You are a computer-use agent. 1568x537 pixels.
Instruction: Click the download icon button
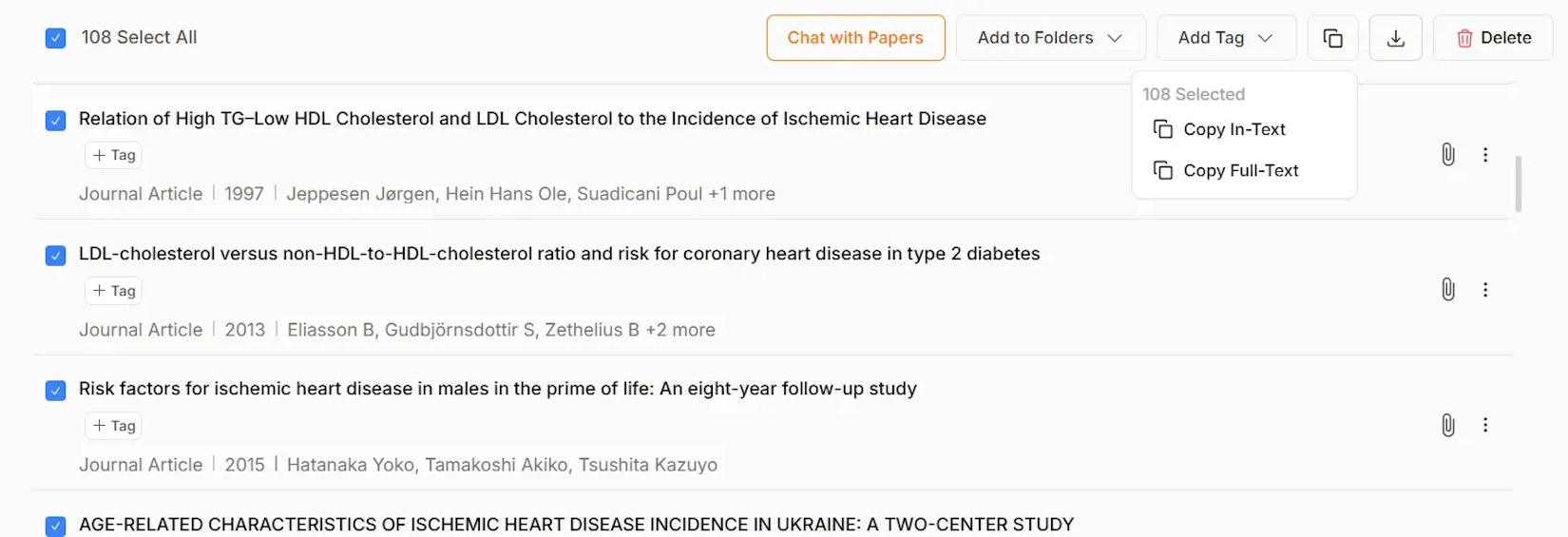point(1395,38)
